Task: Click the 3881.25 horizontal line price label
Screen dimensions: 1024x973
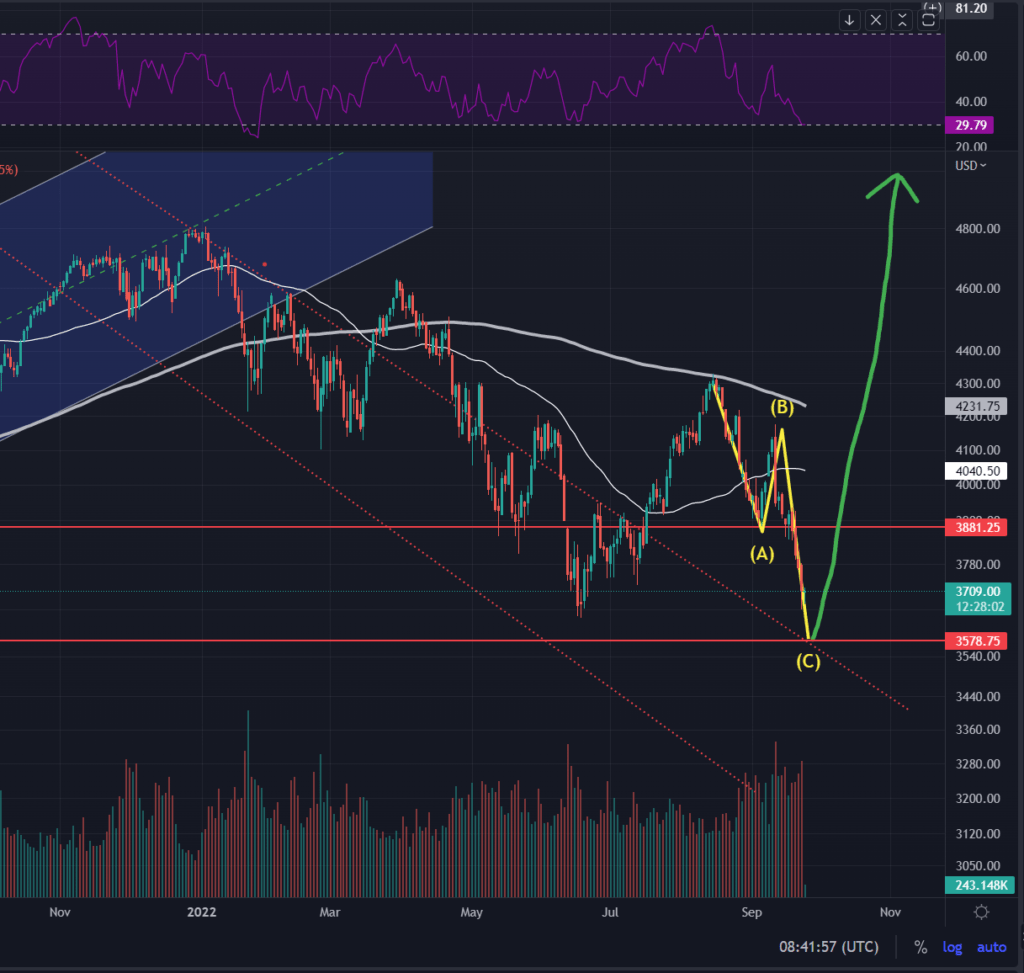Action: click(x=976, y=527)
